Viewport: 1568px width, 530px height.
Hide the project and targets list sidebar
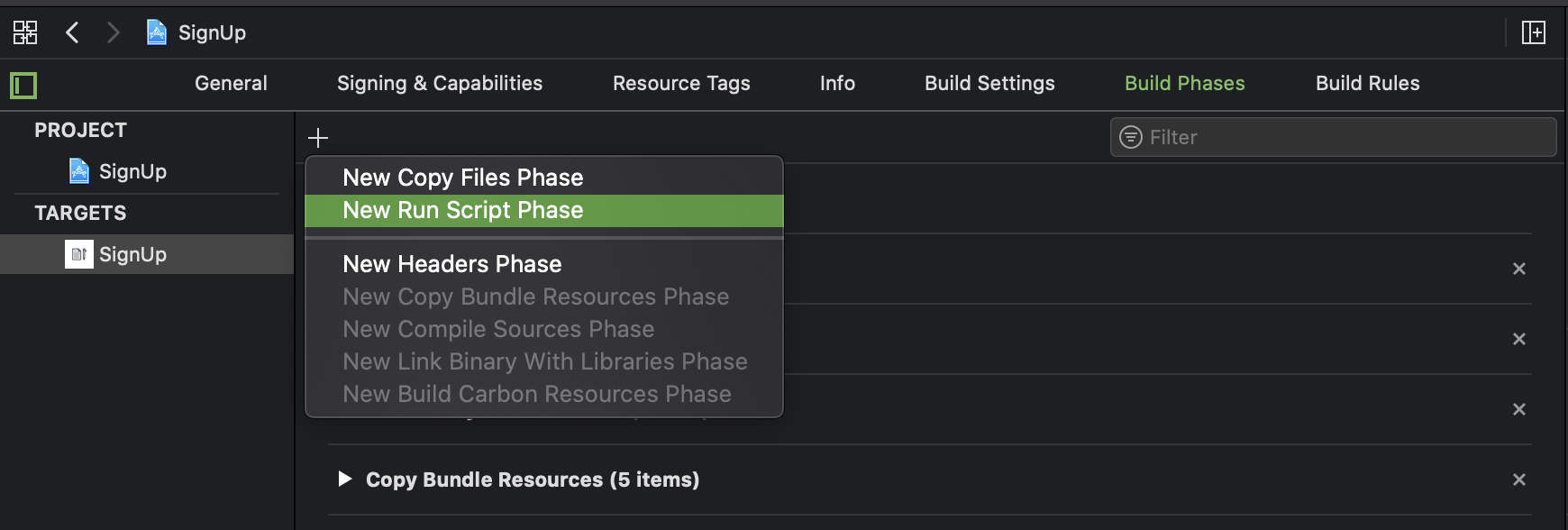click(23, 86)
